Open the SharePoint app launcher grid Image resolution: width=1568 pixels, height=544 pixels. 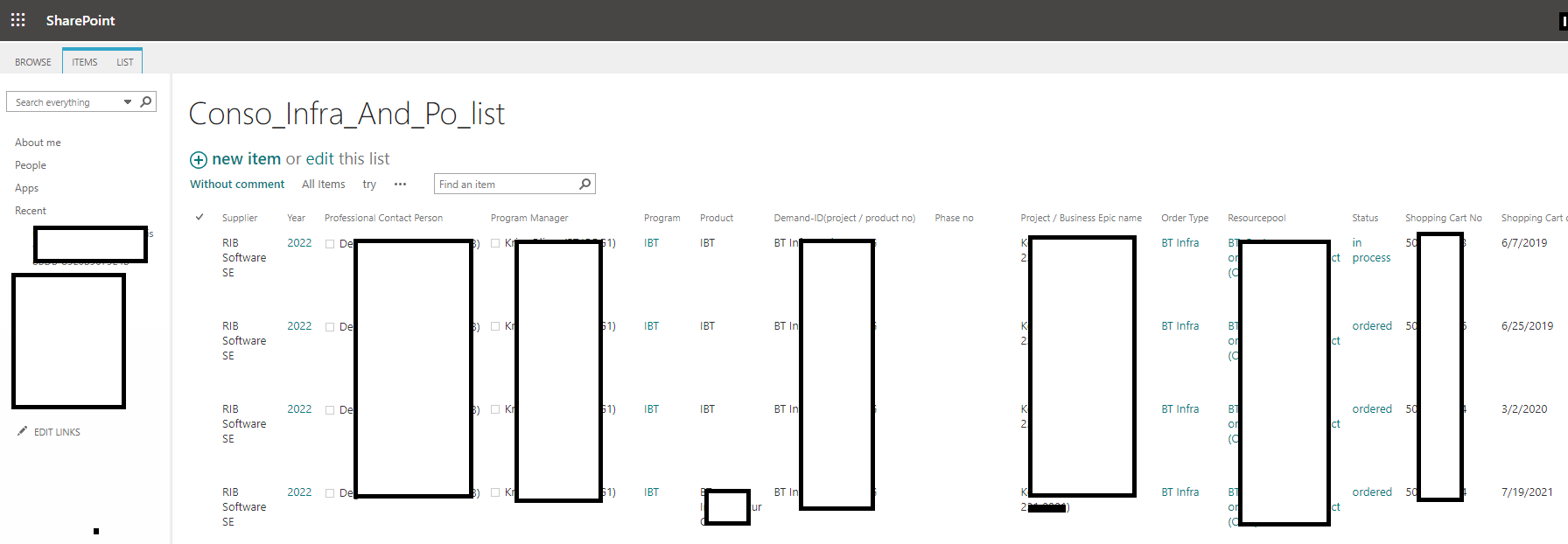[x=17, y=19]
